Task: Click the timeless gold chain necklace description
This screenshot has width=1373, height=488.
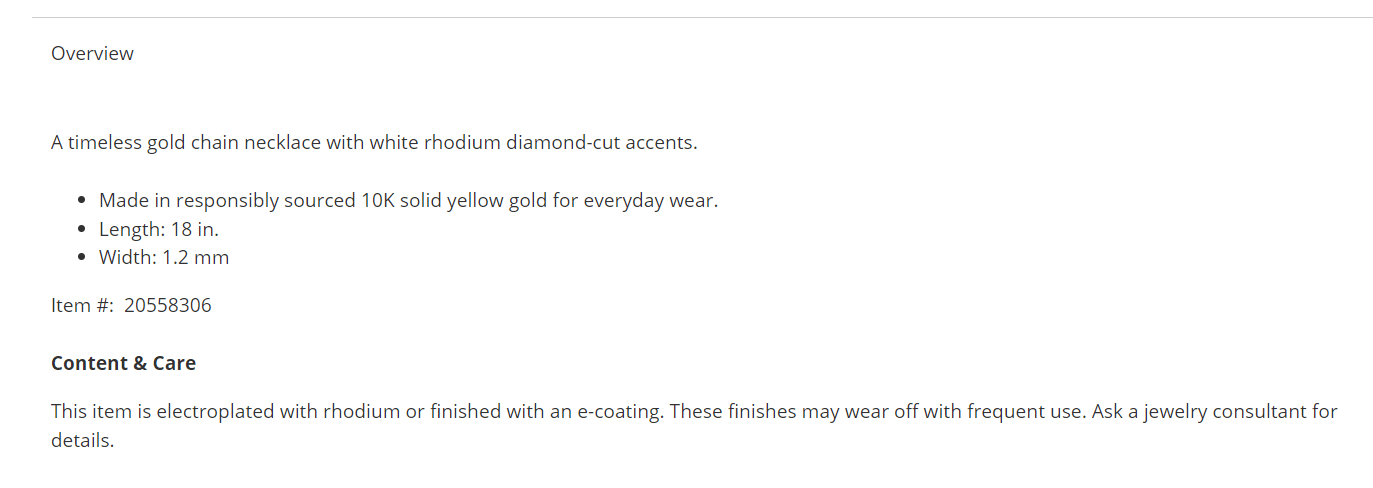Action: tap(373, 142)
